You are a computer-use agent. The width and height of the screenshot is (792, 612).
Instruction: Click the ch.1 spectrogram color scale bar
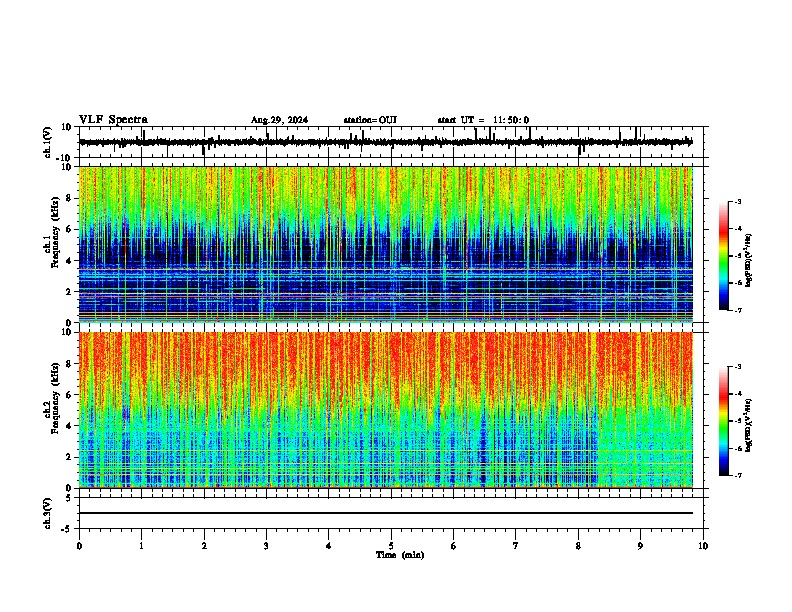tap(724, 256)
